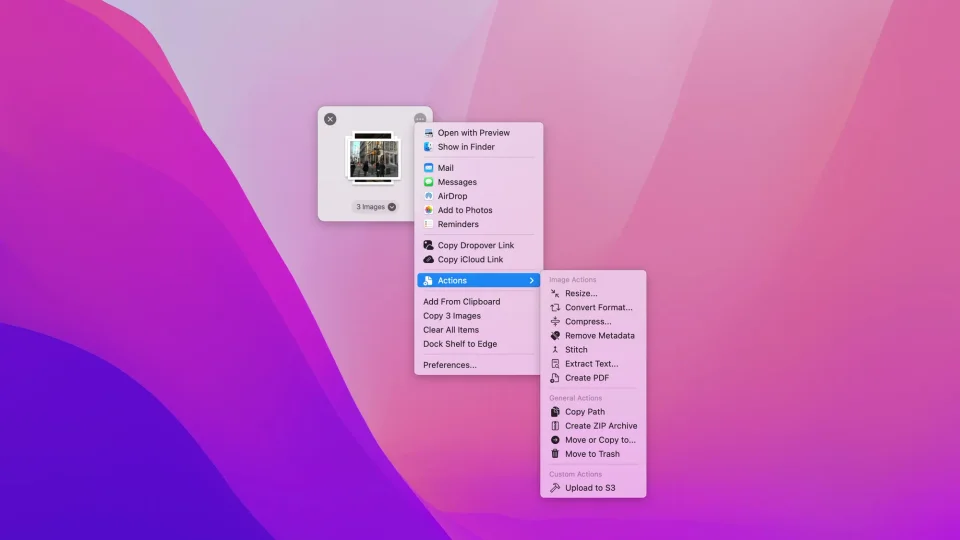Select Convert Format... action
Viewport: 960px width, 540px height.
(598, 307)
